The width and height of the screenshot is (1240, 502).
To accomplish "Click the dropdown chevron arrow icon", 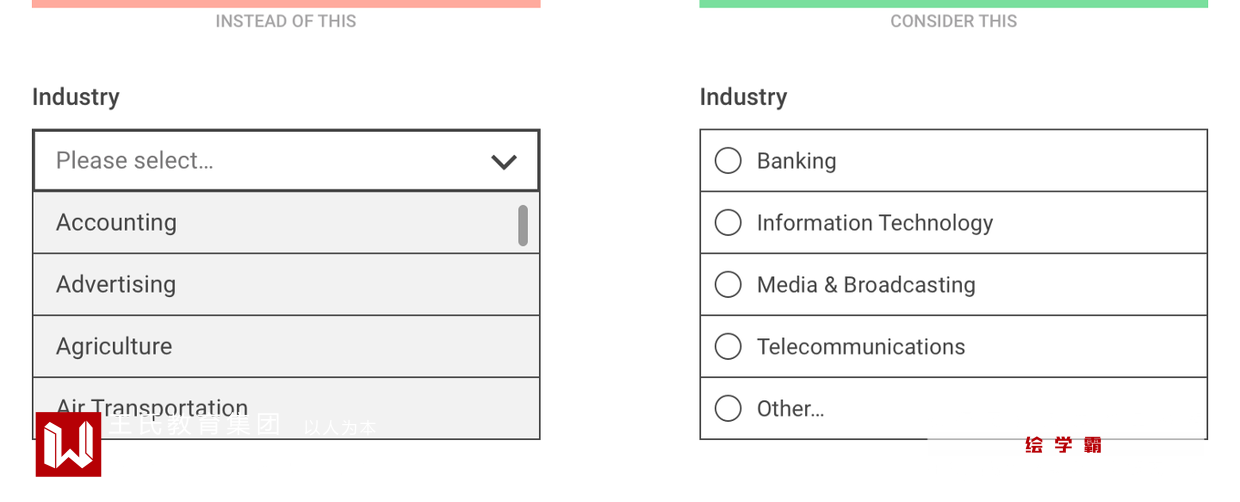I will click(504, 161).
